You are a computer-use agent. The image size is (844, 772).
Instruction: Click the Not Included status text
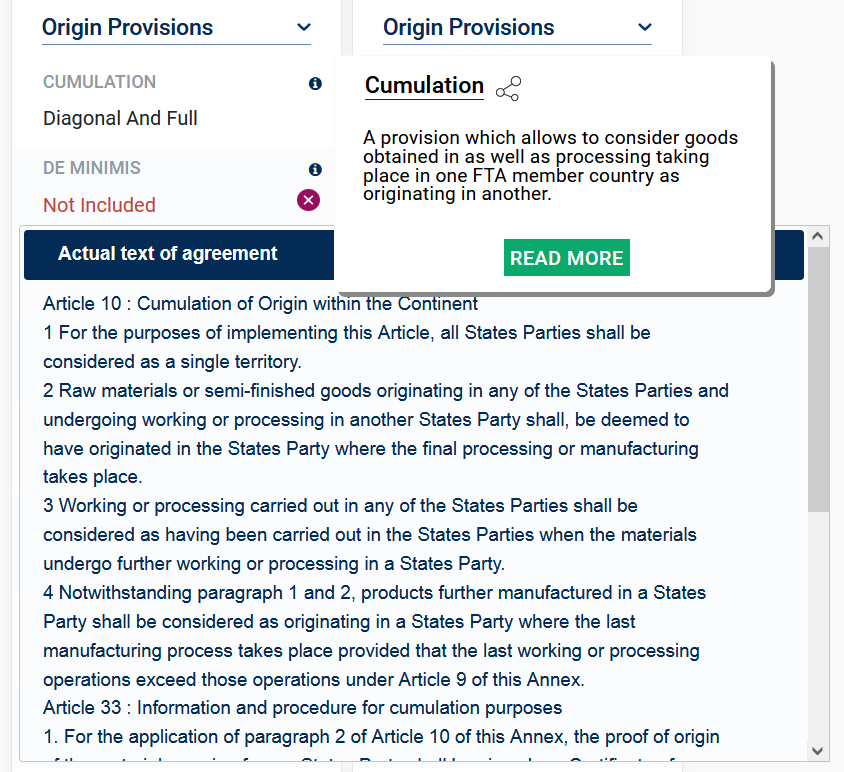pyautogui.click(x=99, y=205)
